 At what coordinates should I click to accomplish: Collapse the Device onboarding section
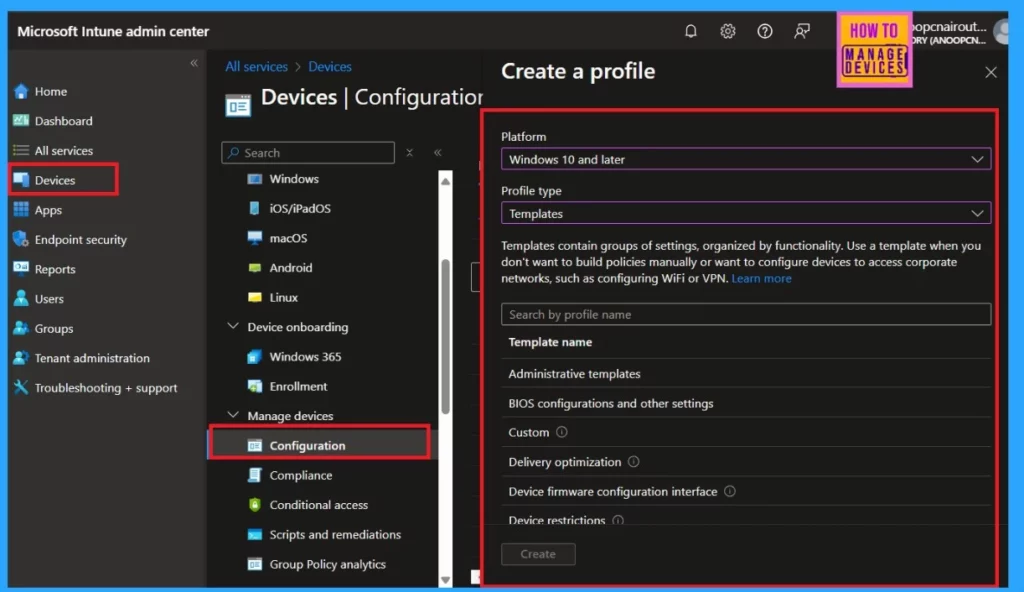pos(232,326)
